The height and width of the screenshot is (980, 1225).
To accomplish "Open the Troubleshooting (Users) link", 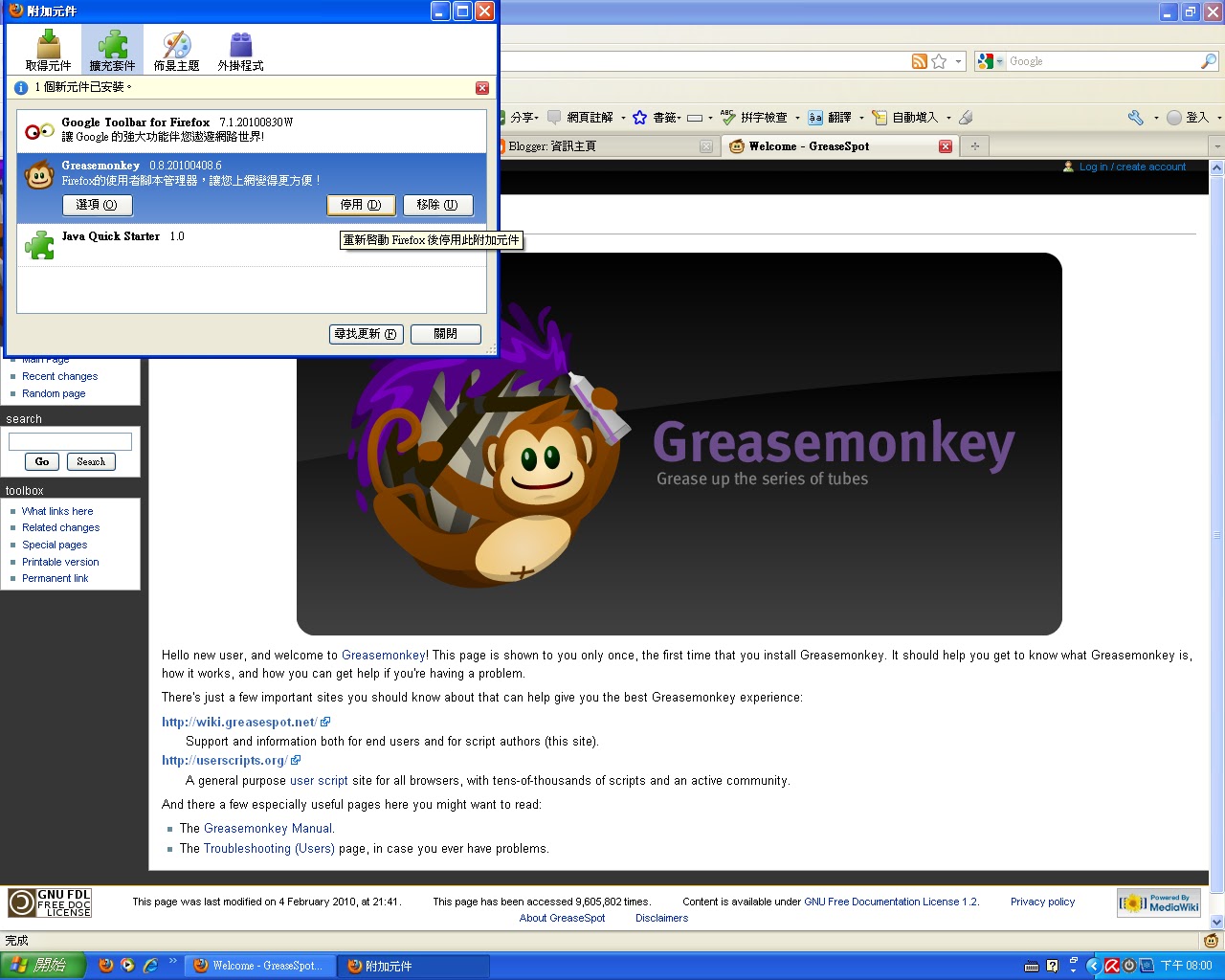I will (269, 849).
